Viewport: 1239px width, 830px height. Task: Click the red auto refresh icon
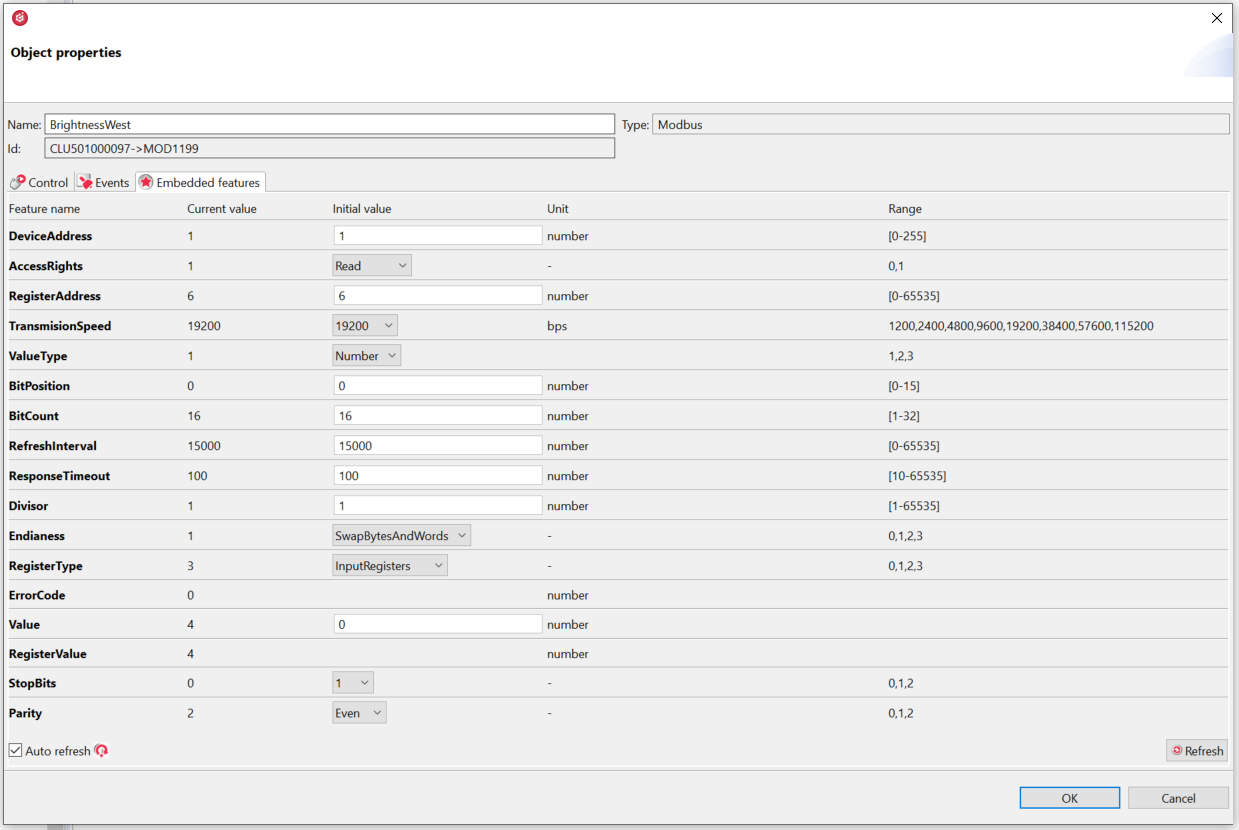101,750
